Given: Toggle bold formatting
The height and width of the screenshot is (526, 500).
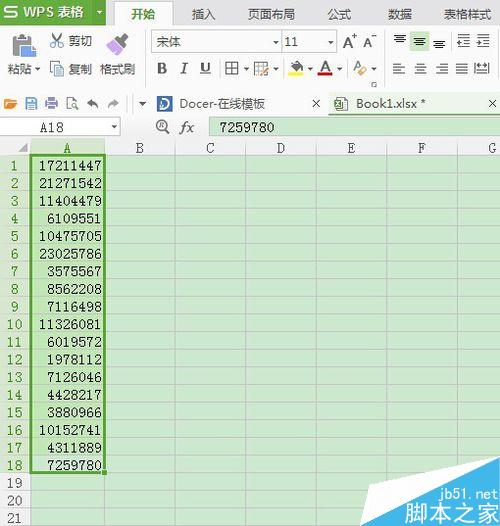Looking at the screenshot, I should 162,68.
